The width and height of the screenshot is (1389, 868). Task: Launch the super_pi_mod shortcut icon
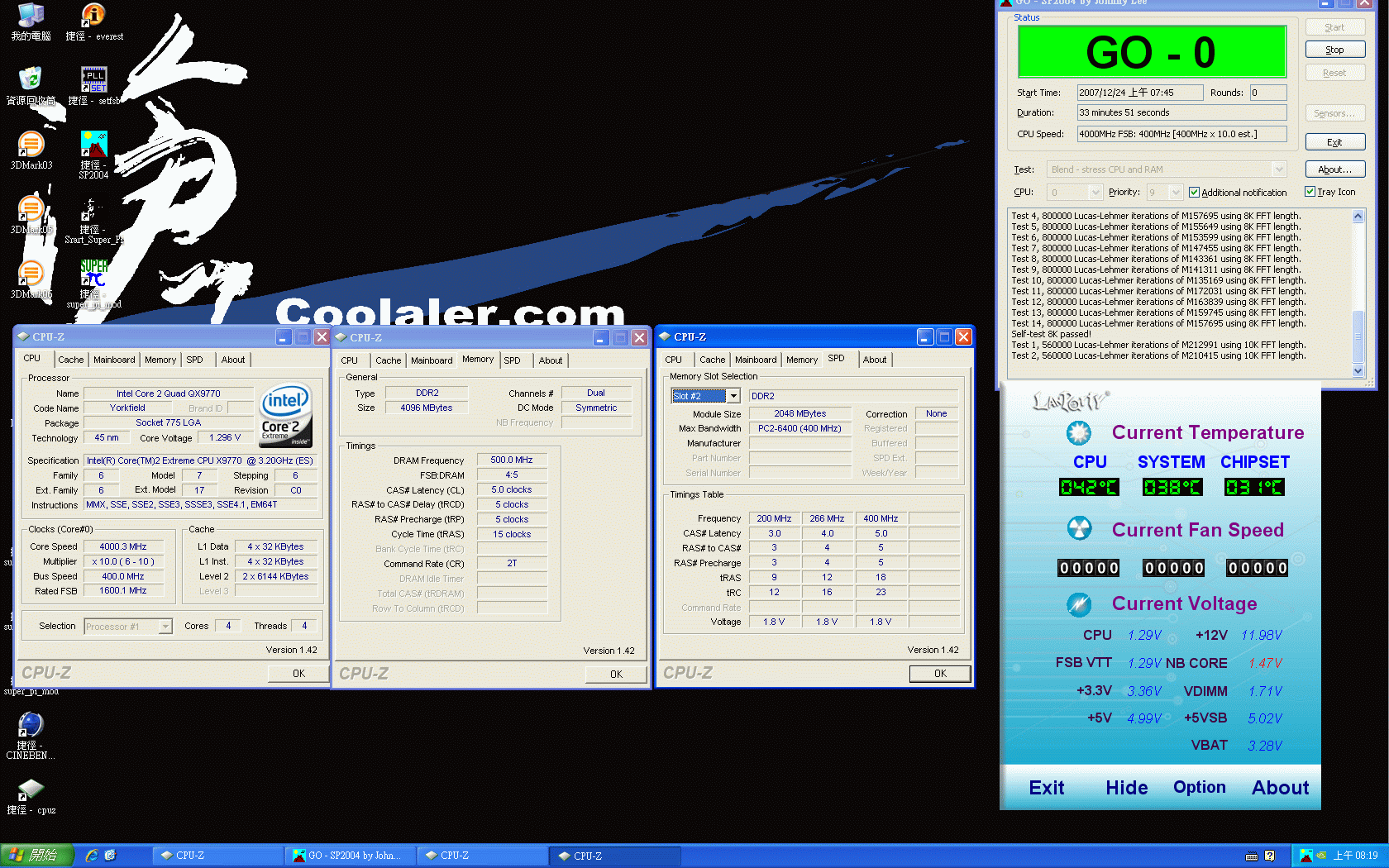coord(94,284)
